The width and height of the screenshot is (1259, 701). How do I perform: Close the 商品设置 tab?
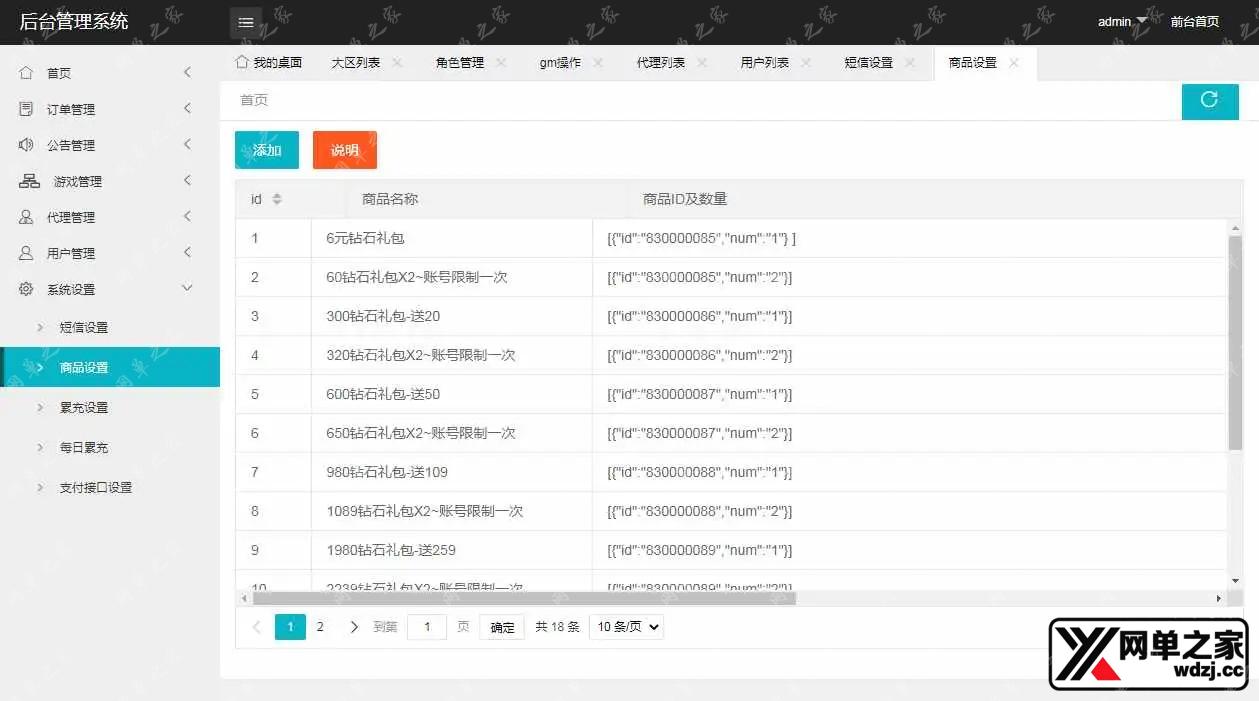[x=1014, y=62]
